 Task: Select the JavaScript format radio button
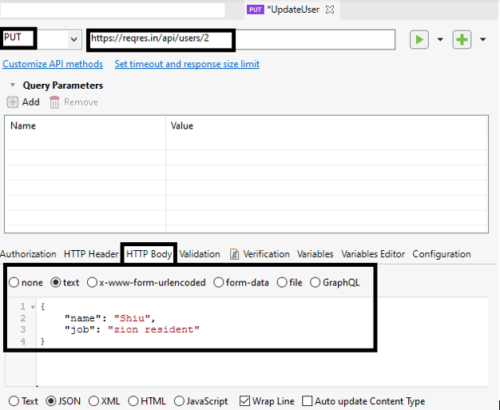[179, 401]
